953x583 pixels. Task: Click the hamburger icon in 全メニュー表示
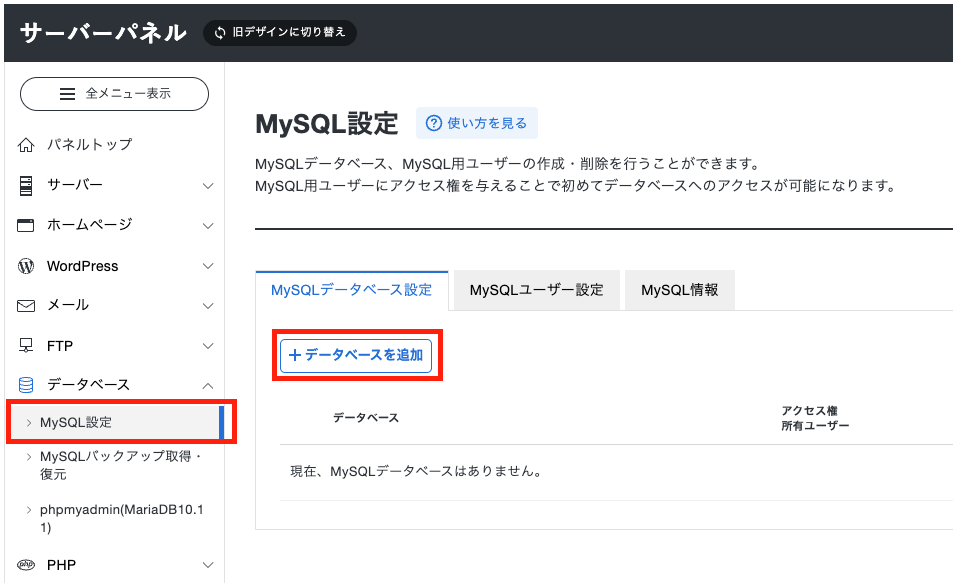pos(67,94)
